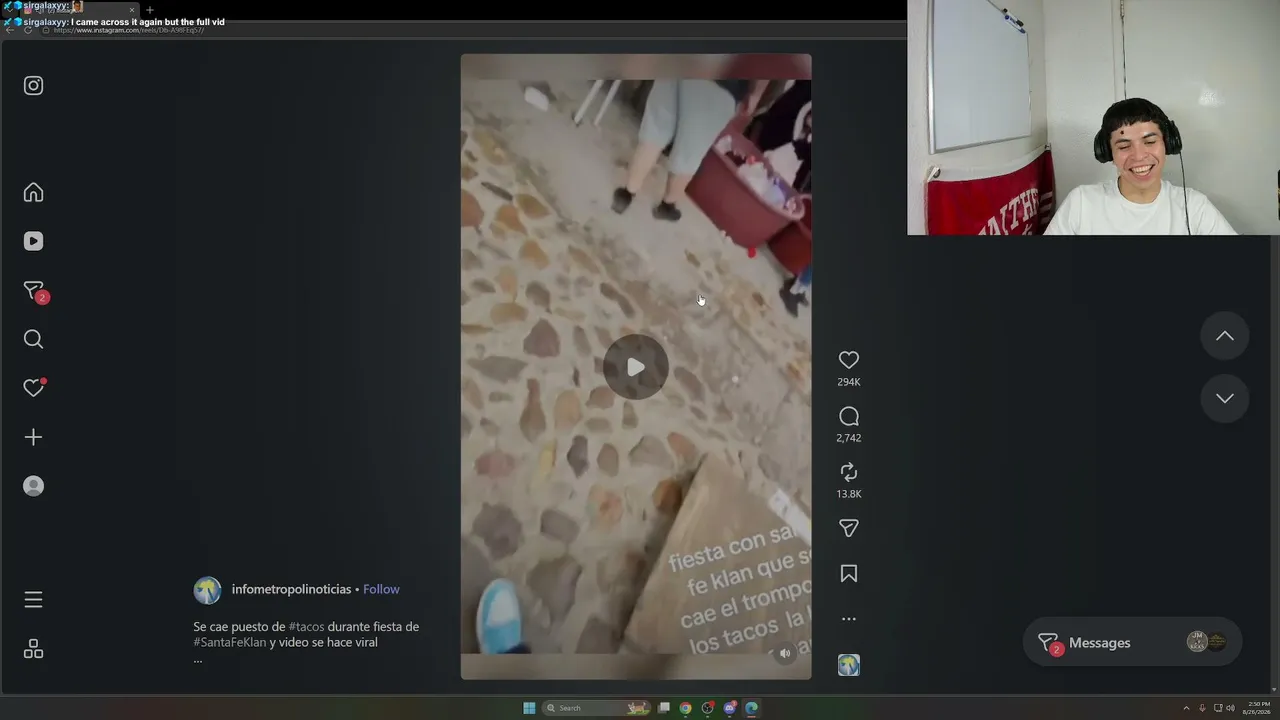Open the system volume control
The height and width of the screenshot is (720, 1280).
click(1230, 708)
